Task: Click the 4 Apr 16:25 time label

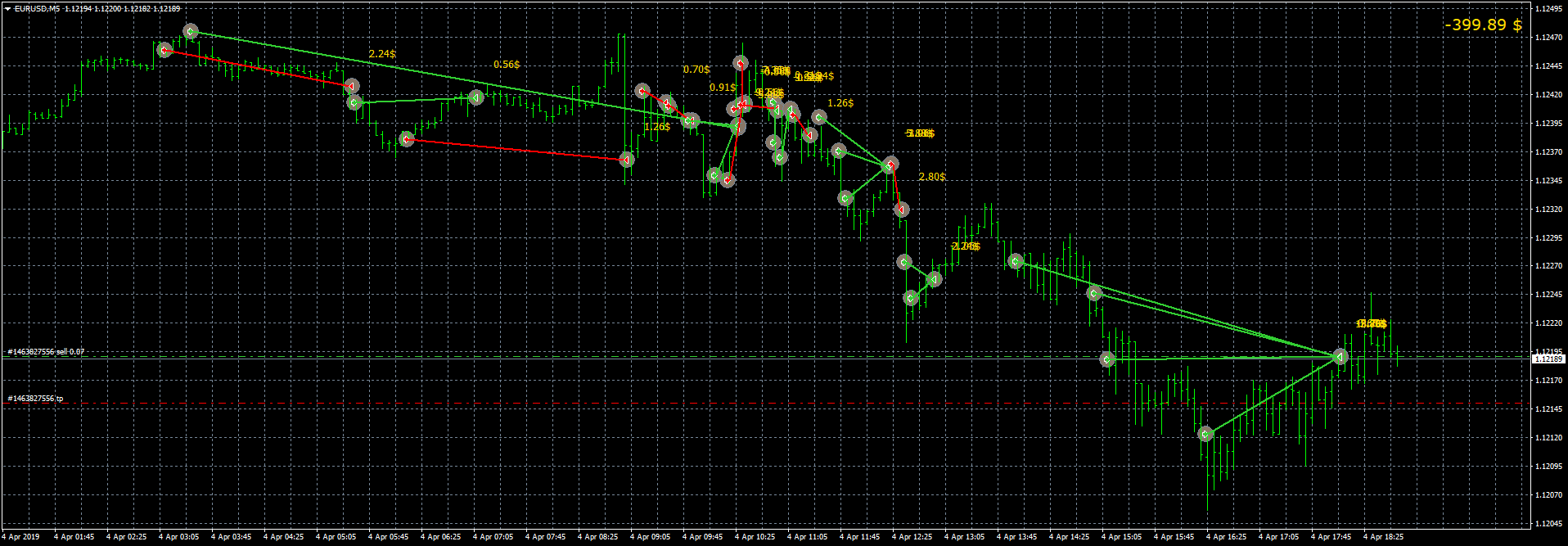Action: click(1226, 537)
